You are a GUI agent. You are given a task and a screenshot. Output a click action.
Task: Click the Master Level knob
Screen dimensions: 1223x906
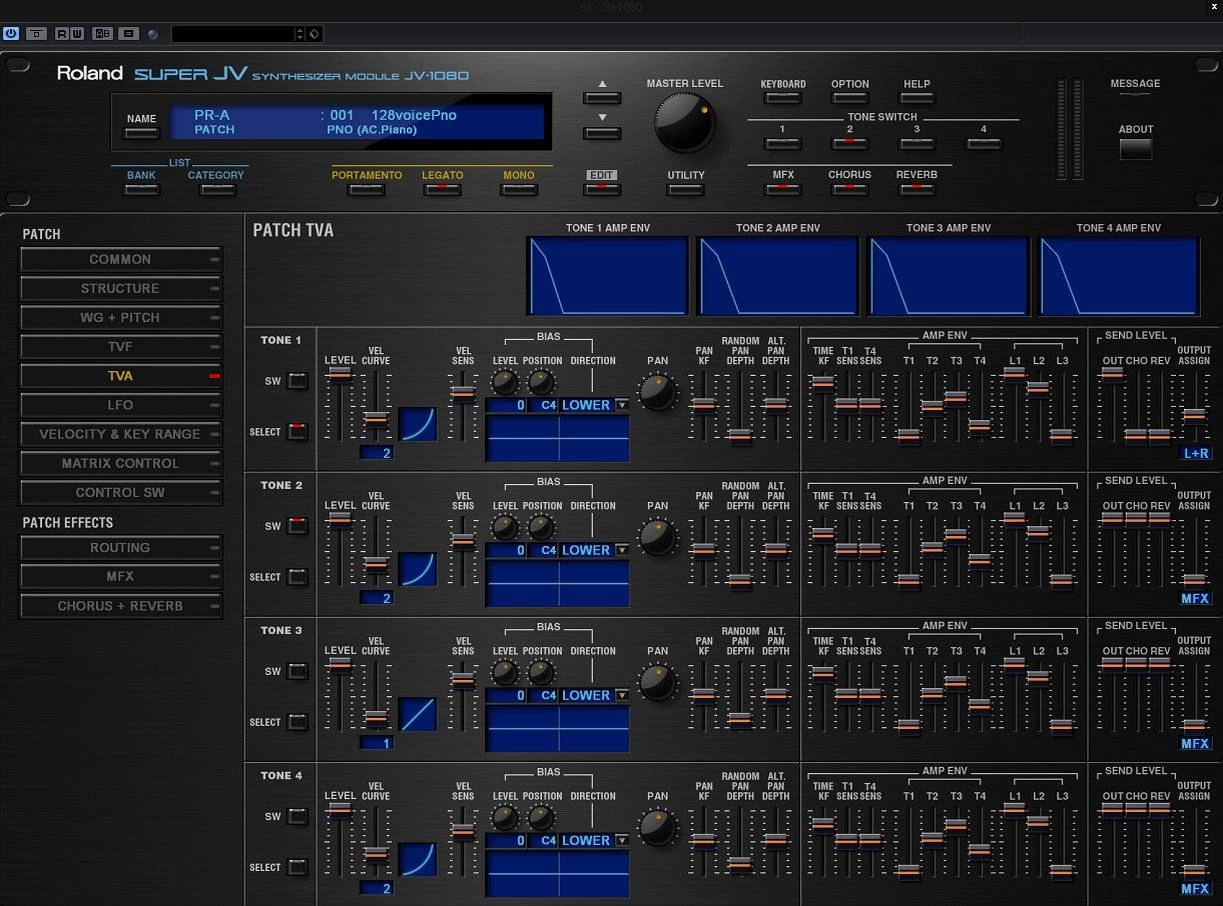(685, 122)
